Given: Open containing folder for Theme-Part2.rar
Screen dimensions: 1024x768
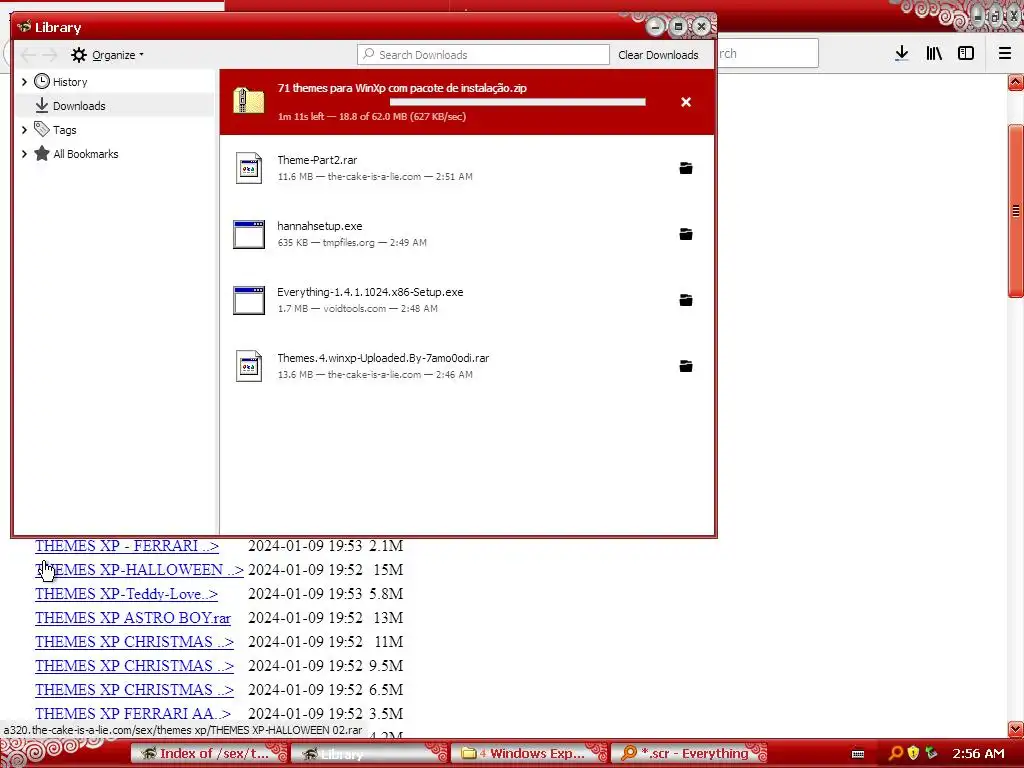Looking at the screenshot, I should [686, 168].
